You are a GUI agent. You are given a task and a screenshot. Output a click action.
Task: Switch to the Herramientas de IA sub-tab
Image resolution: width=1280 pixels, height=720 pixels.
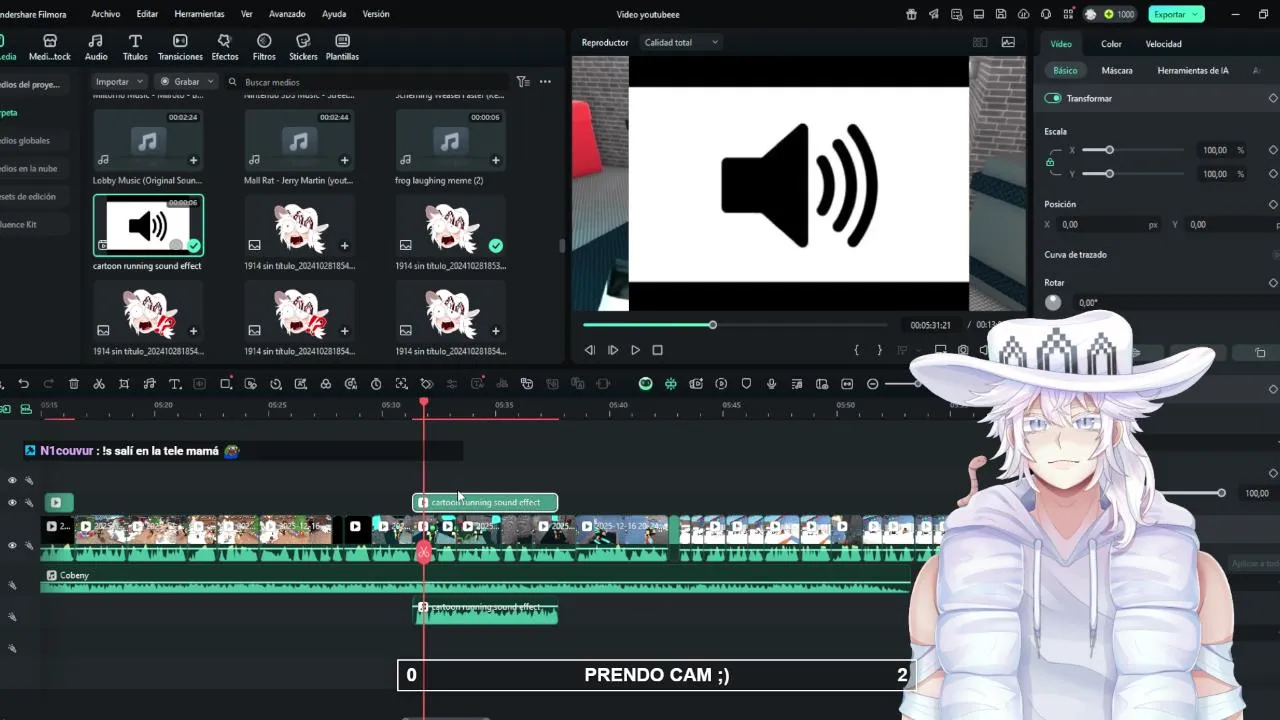1193,71
